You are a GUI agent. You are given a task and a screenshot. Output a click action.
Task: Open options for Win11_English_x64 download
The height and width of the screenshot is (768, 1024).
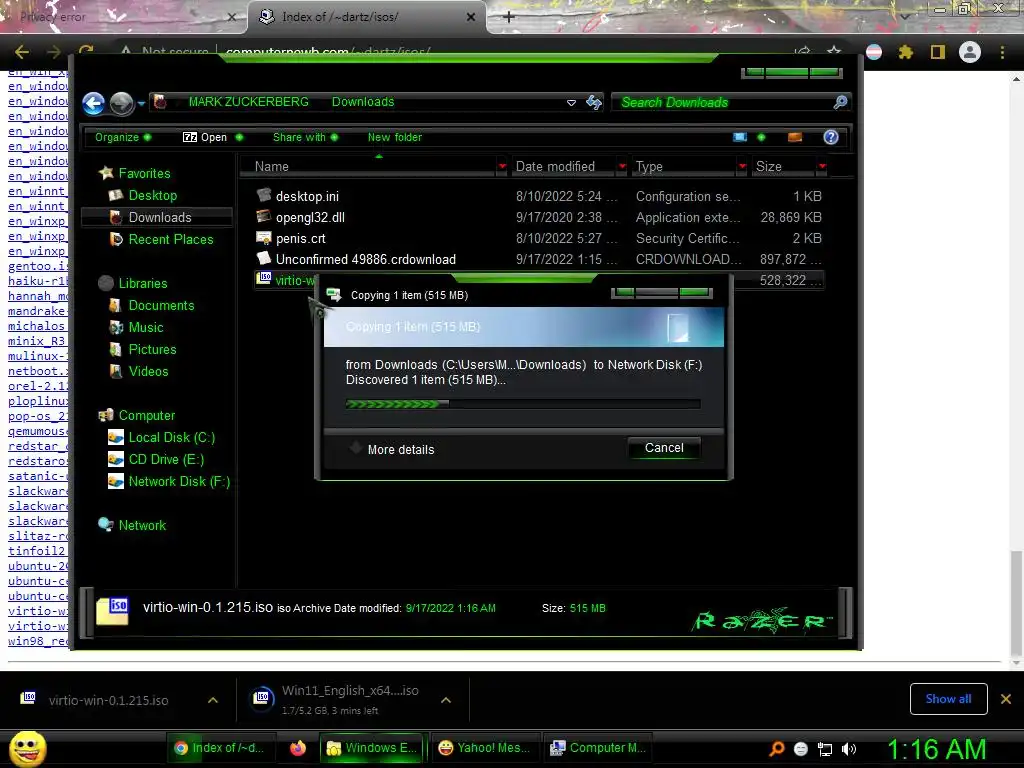coord(446,700)
